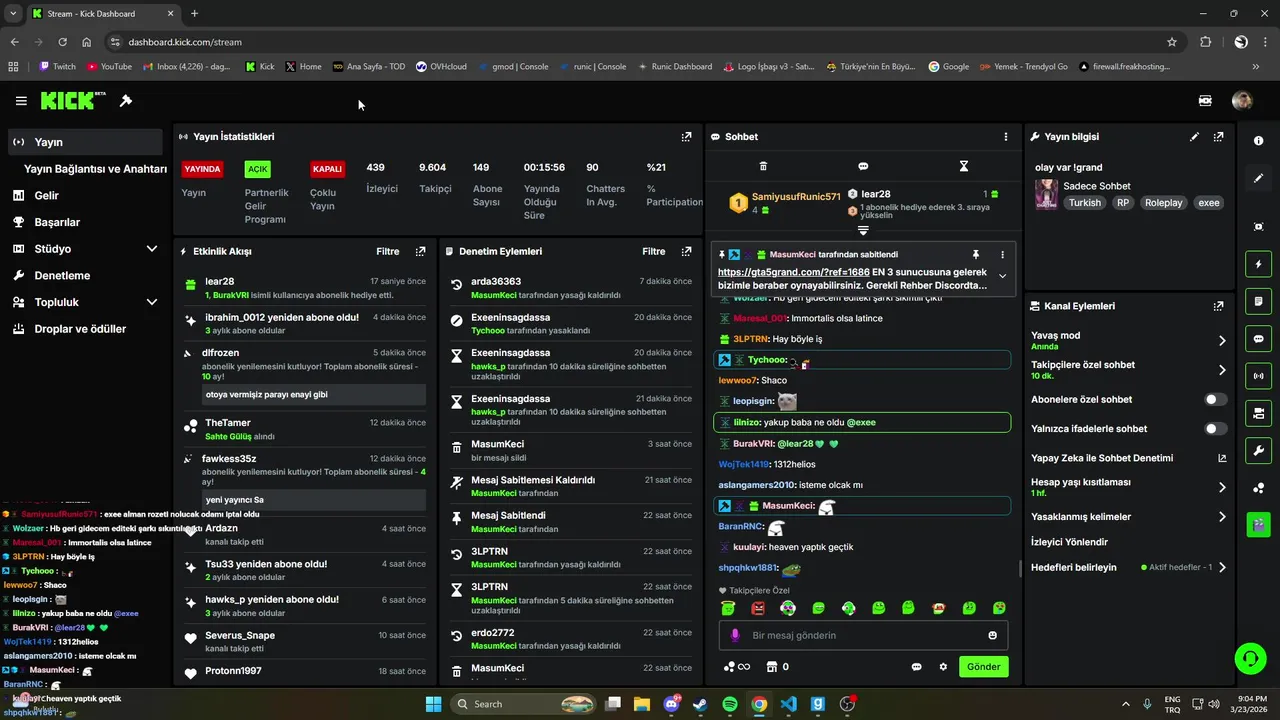The image size is (1280, 720).
Task: Open Steam from the Windows taskbar
Action: click(700, 704)
